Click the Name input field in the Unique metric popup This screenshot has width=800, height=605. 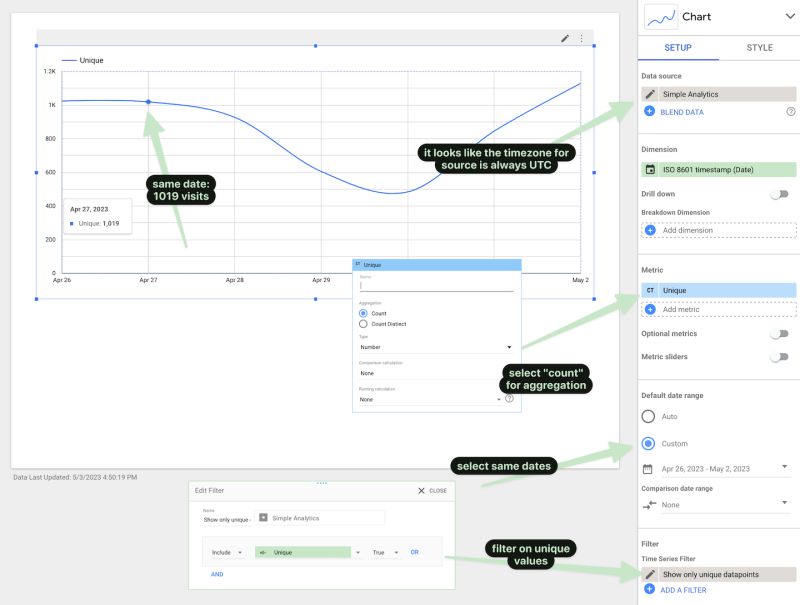point(436,284)
